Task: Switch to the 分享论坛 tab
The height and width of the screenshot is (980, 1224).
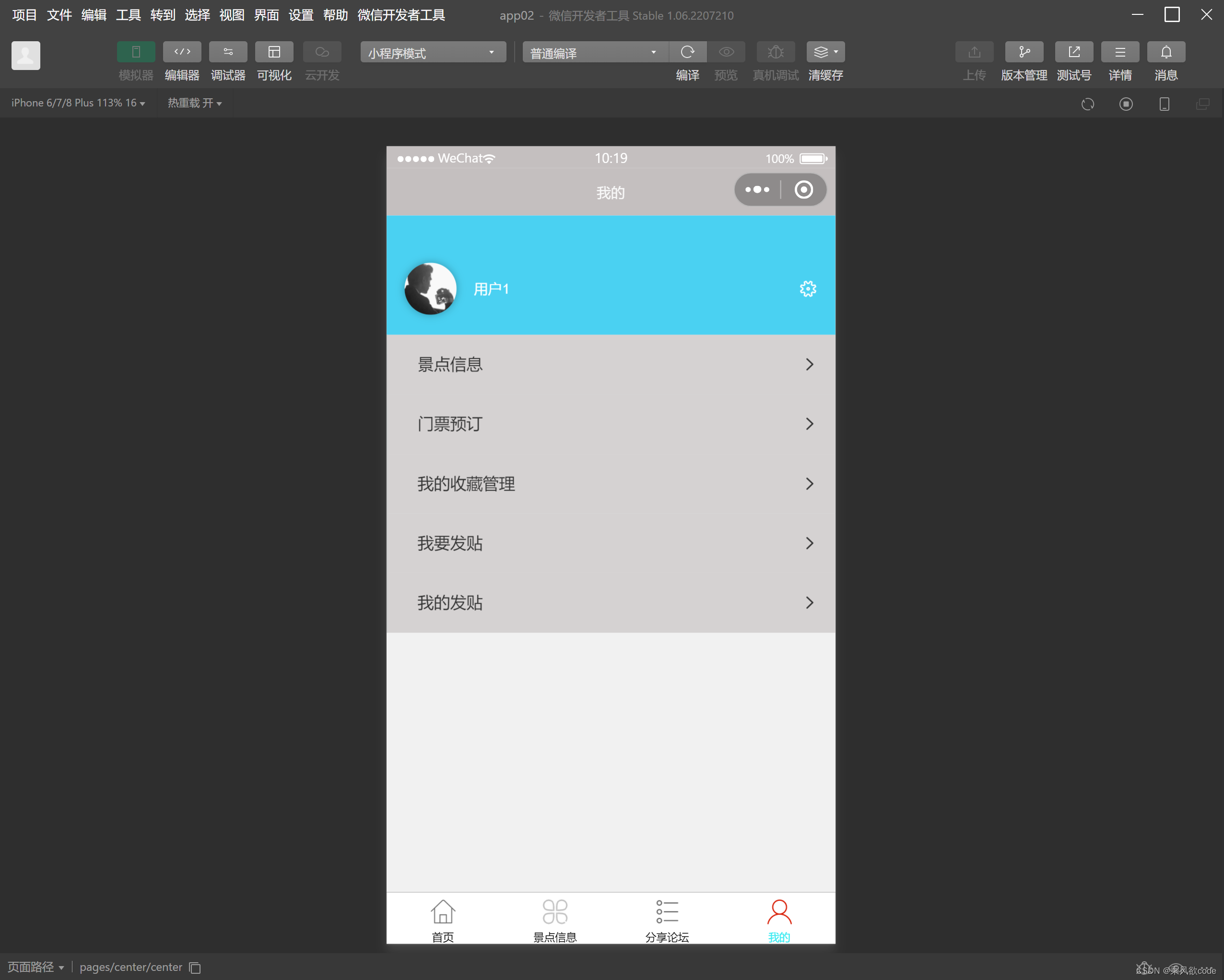Action: click(667, 918)
